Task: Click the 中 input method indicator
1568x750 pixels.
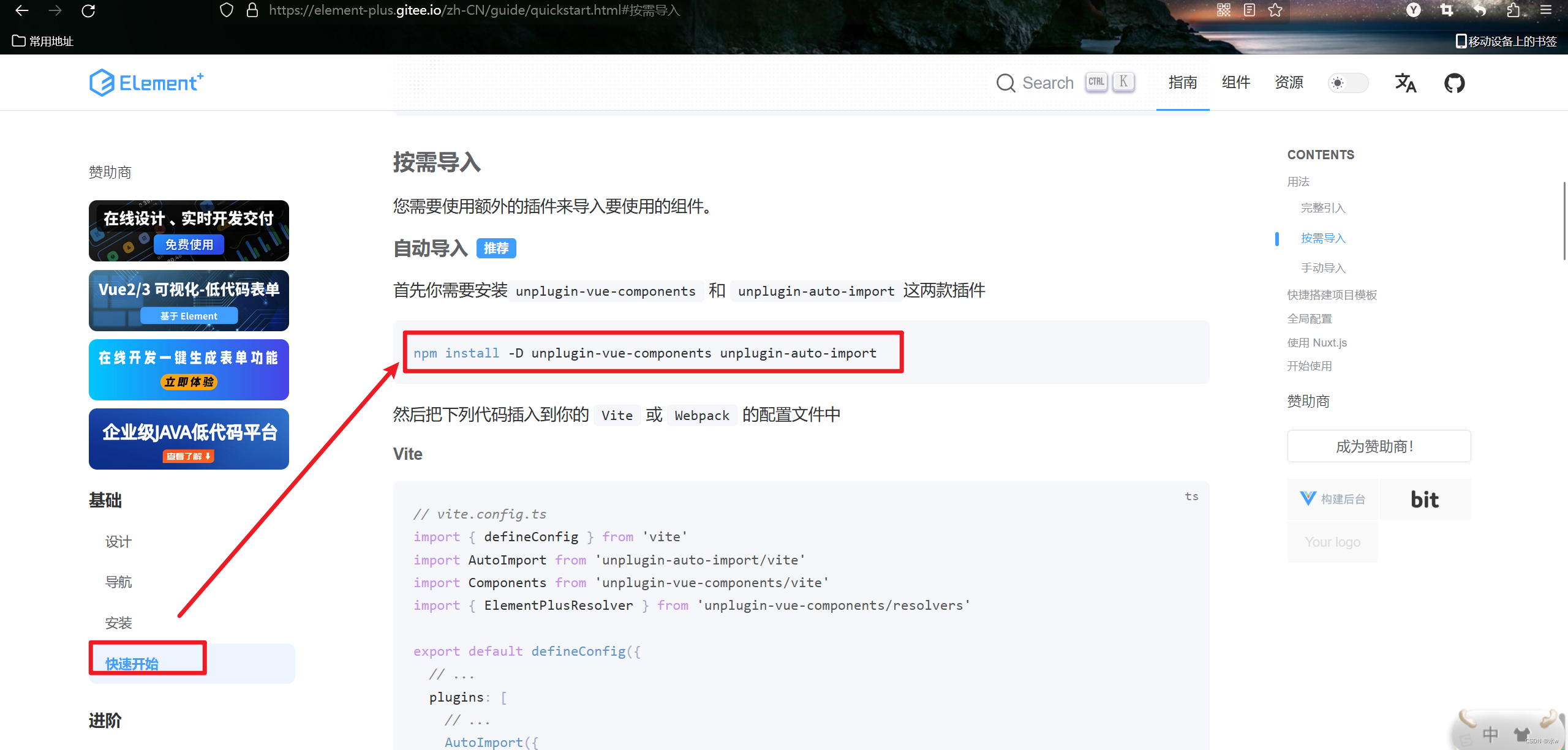Action: [1490, 733]
